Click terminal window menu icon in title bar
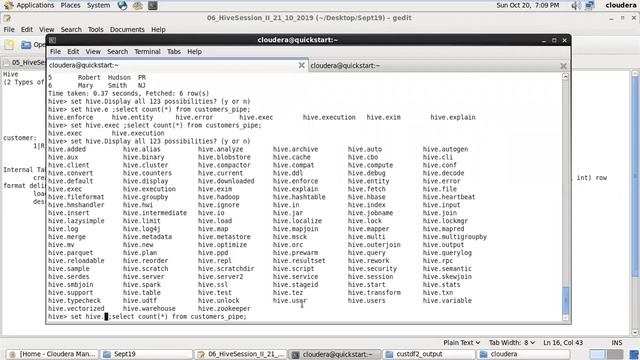Image resolution: width=640 pixels, height=360 pixels. [x=52, y=40]
